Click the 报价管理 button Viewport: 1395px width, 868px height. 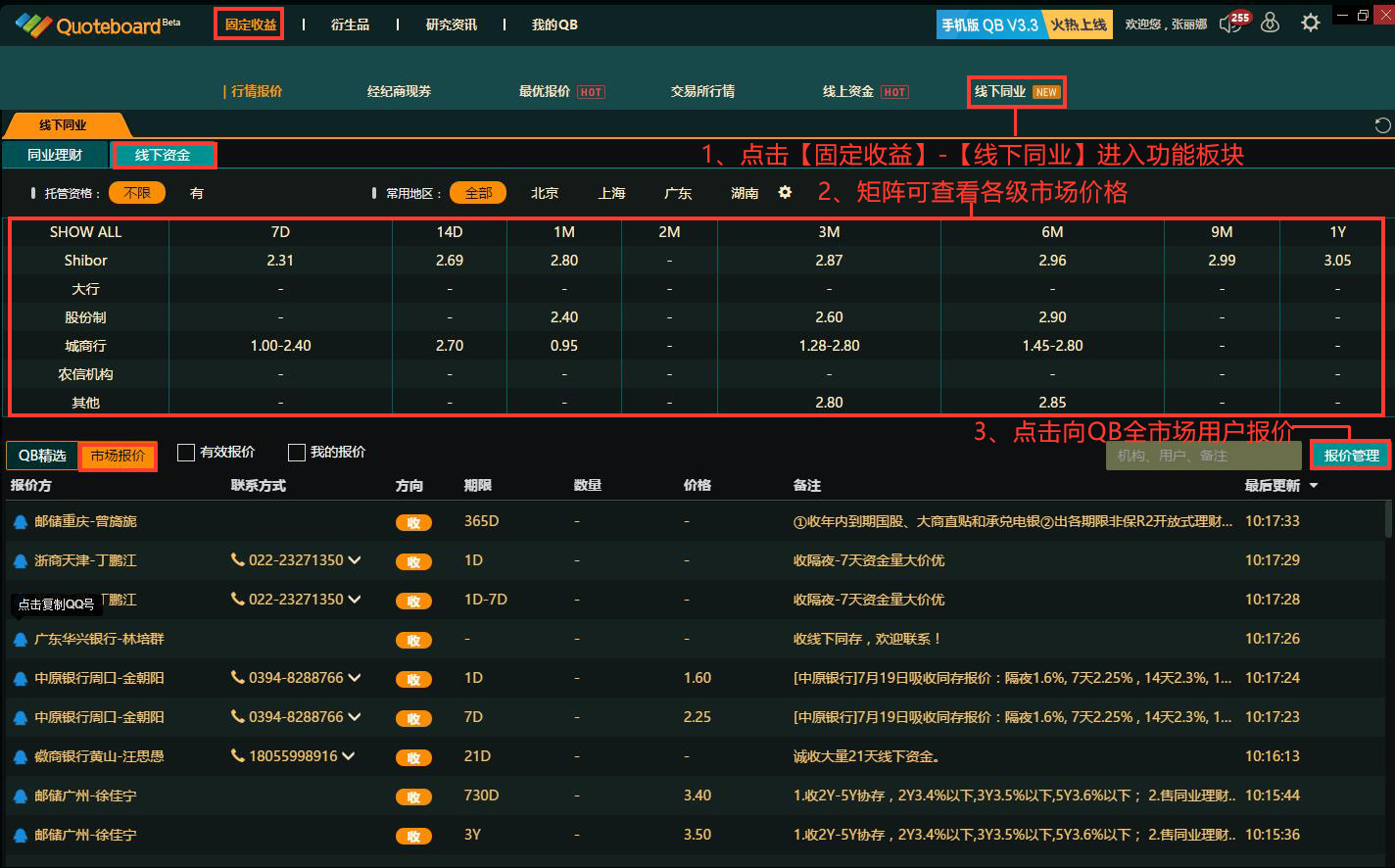pos(1351,456)
